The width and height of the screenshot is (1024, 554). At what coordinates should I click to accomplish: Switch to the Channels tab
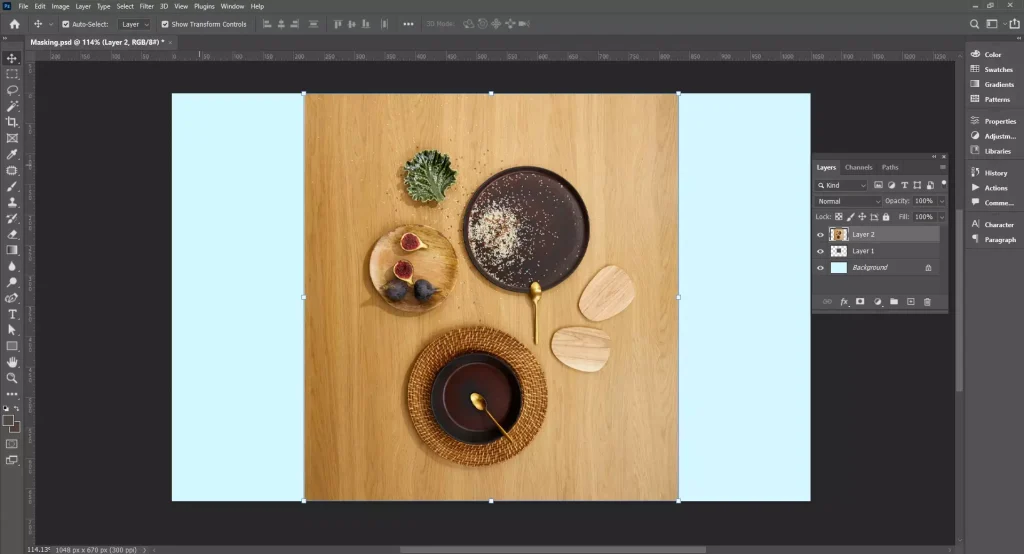(858, 167)
